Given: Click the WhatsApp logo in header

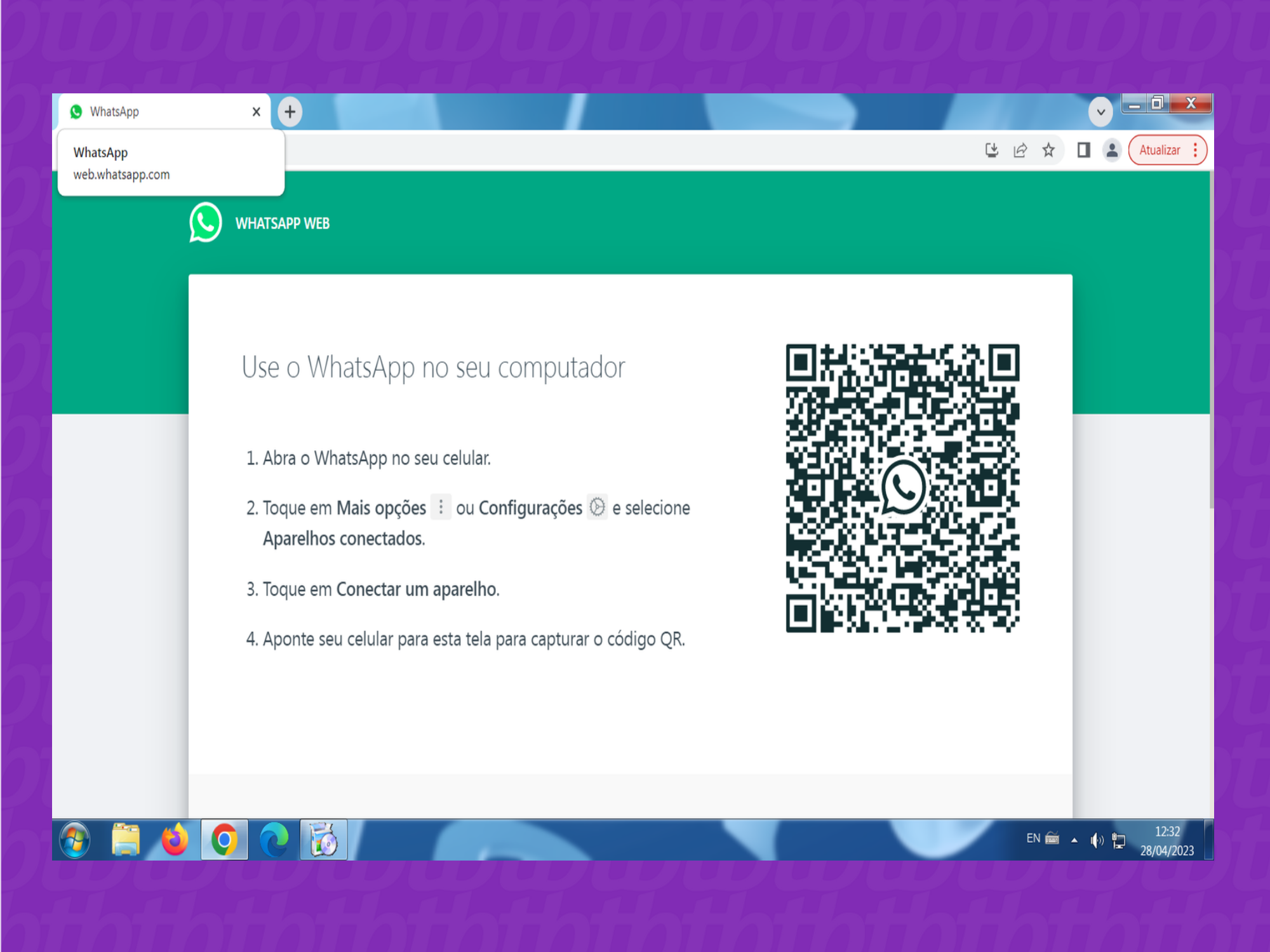Looking at the screenshot, I should [x=205, y=222].
